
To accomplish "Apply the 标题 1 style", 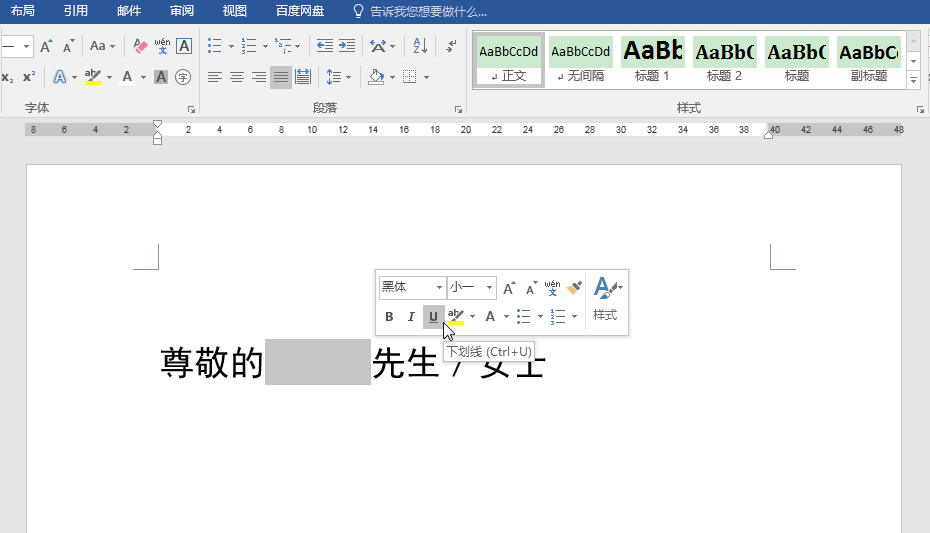I will [652, 59].
